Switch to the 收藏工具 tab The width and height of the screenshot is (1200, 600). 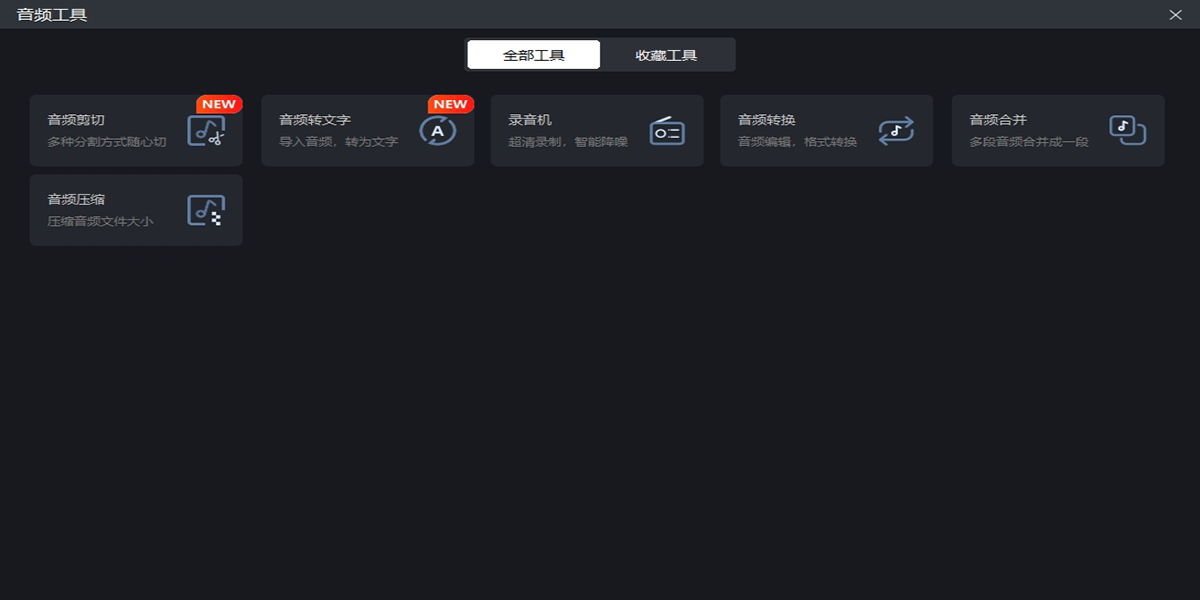coord(667,55)
